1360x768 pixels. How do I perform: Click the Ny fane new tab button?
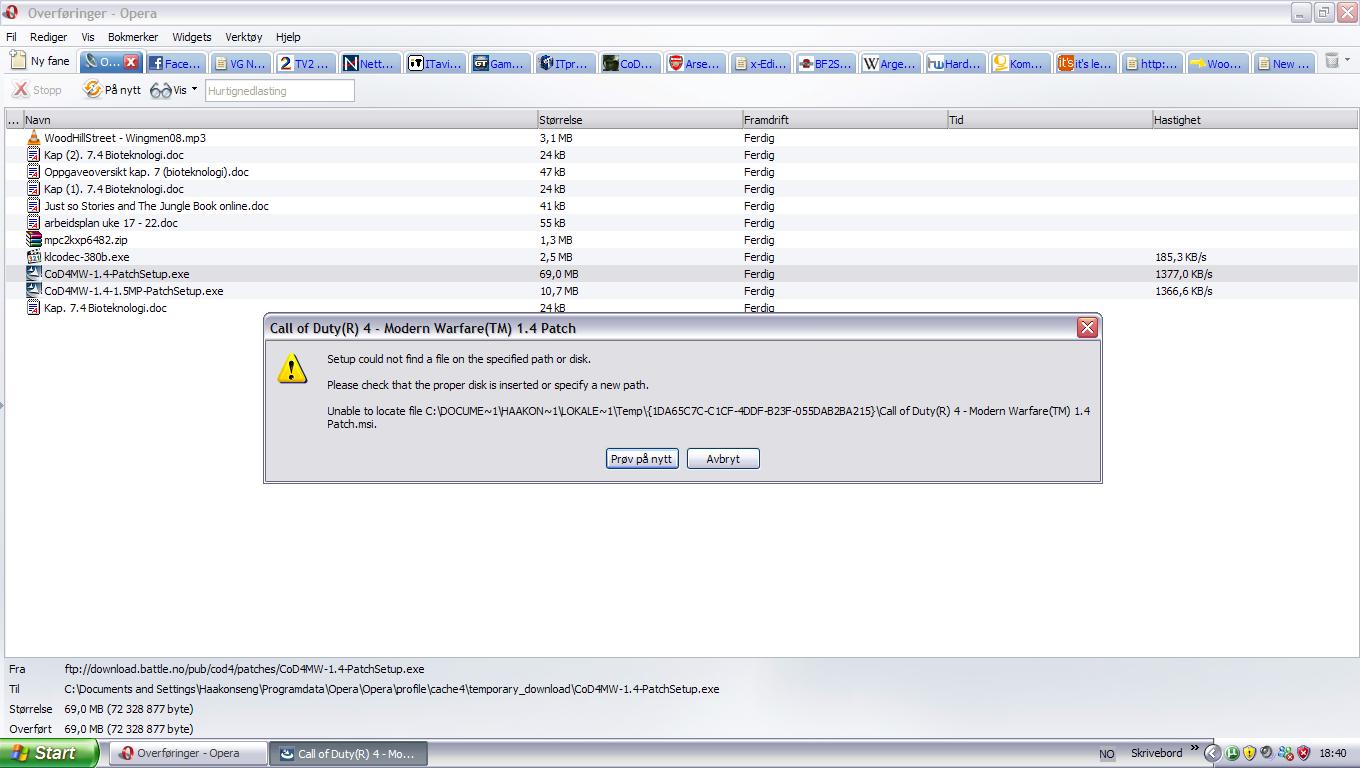tap(40, 61)
